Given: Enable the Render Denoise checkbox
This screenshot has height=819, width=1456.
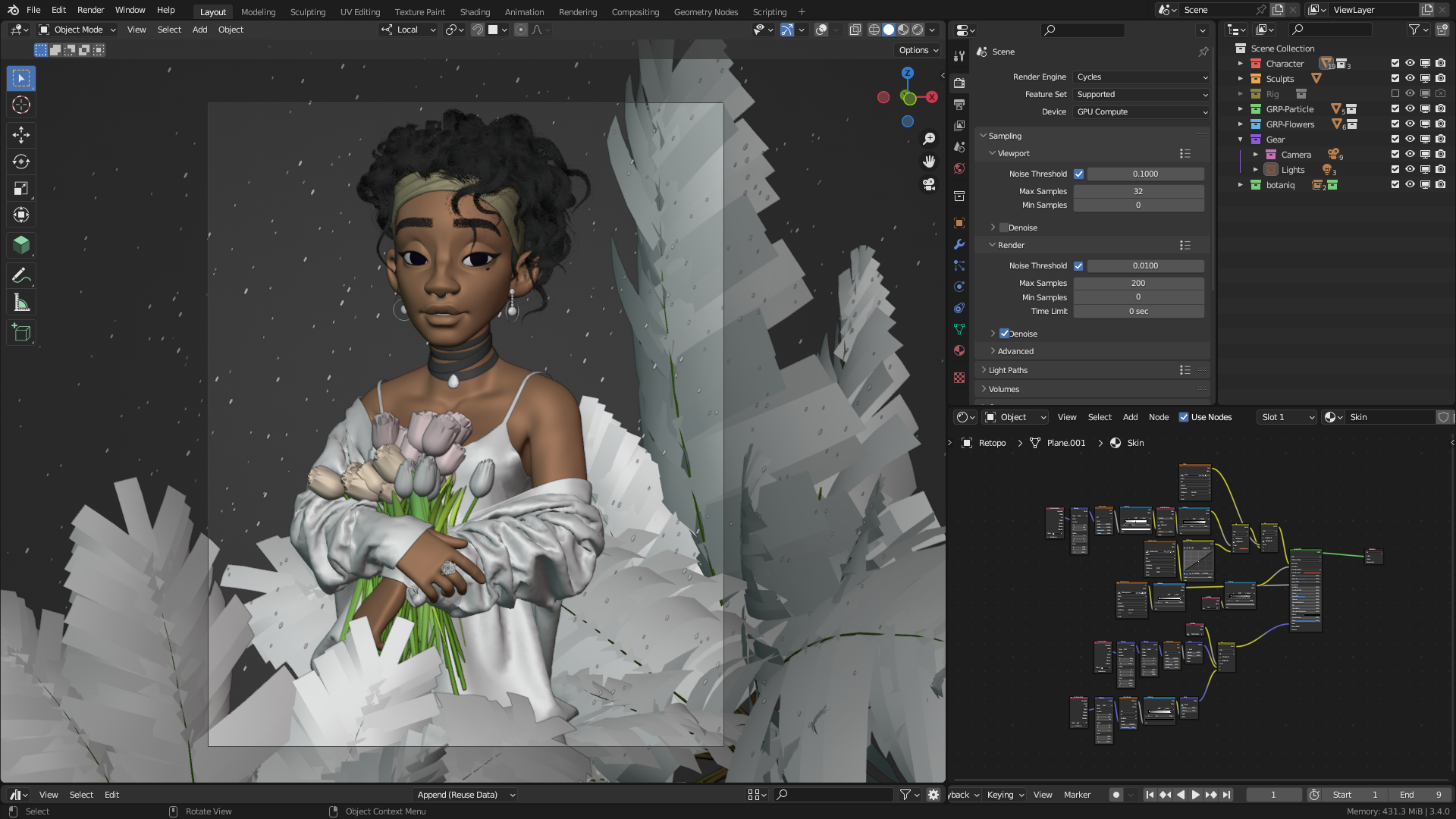Looking at the screenshot, I should tap(1004, 334).
